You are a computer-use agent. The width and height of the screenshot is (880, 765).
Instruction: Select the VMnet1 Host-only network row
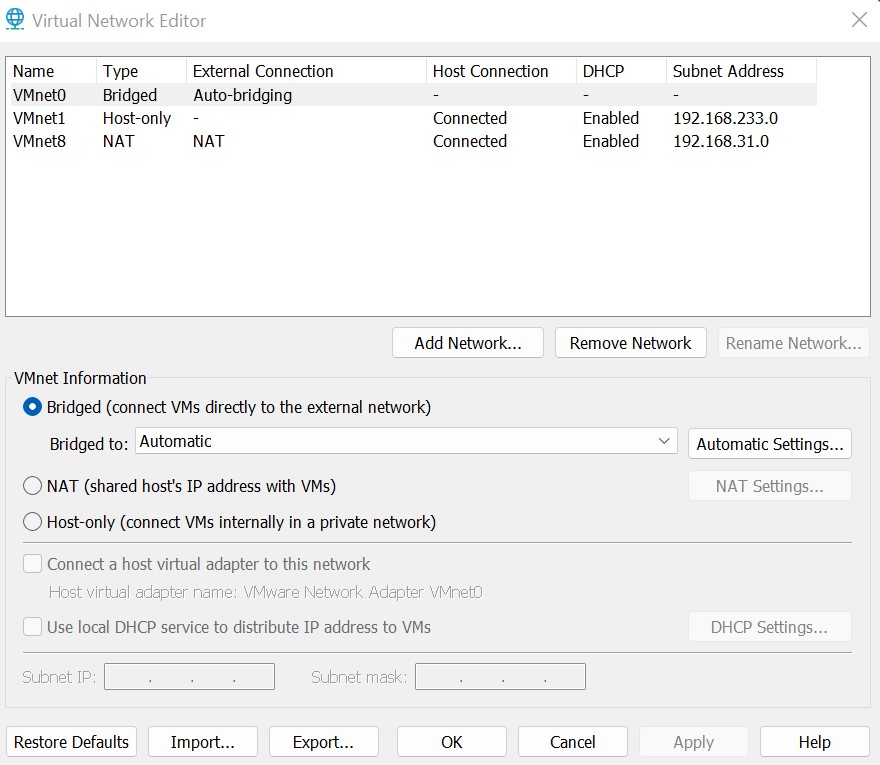pos(414,118)
